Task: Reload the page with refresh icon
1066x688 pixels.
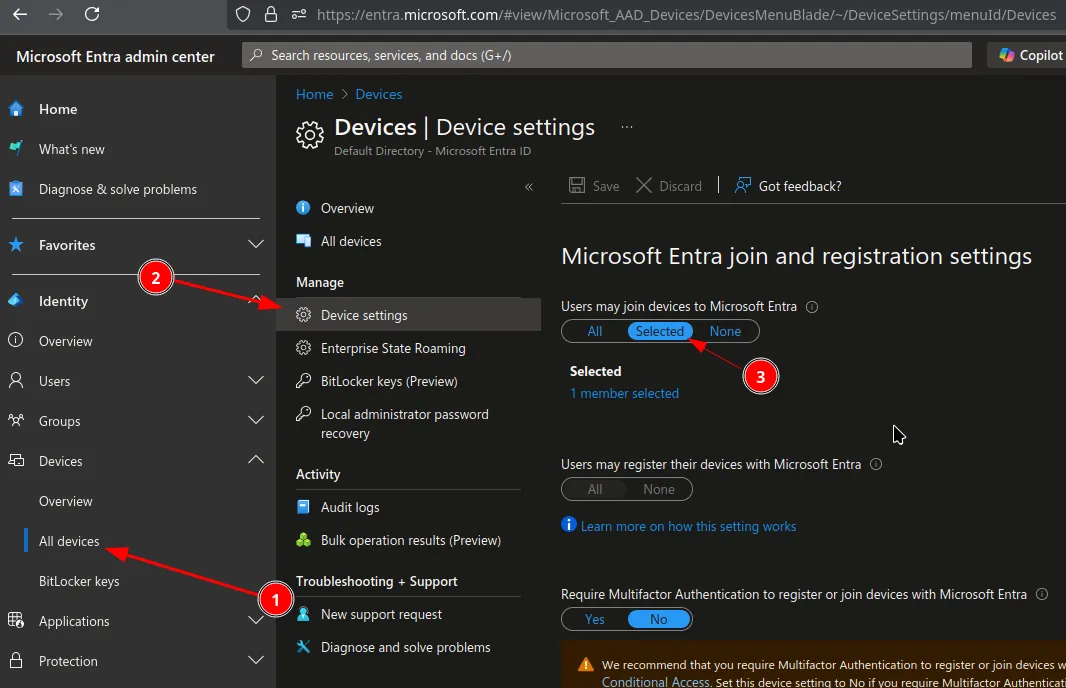Action: 92,14
